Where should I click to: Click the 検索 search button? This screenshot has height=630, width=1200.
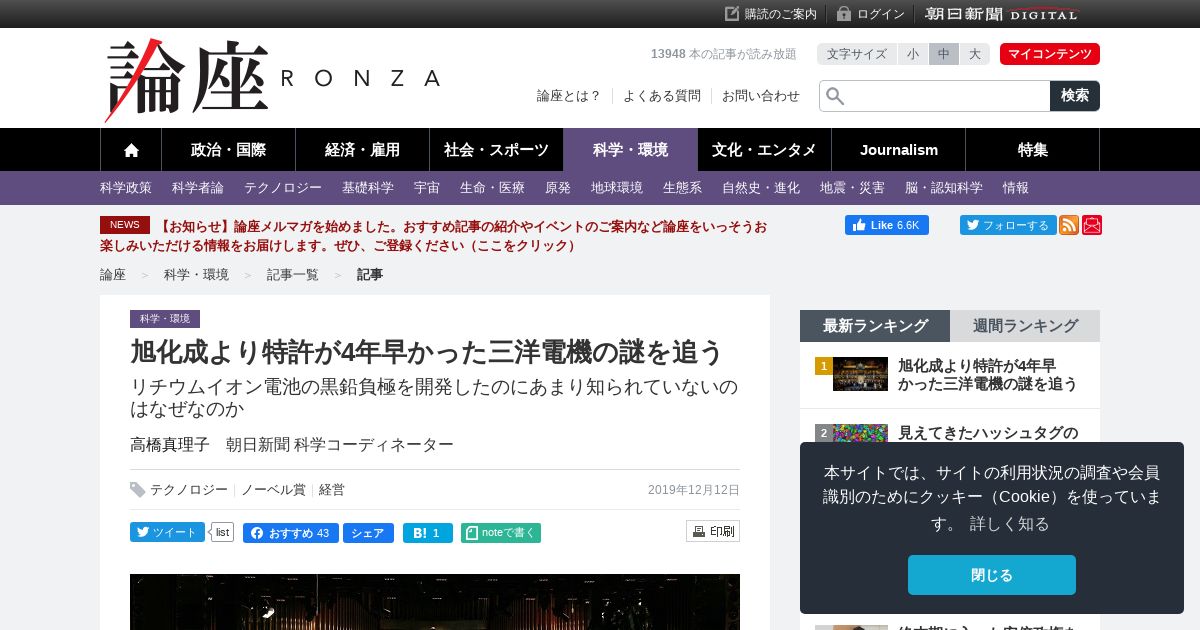[1075, 96]
